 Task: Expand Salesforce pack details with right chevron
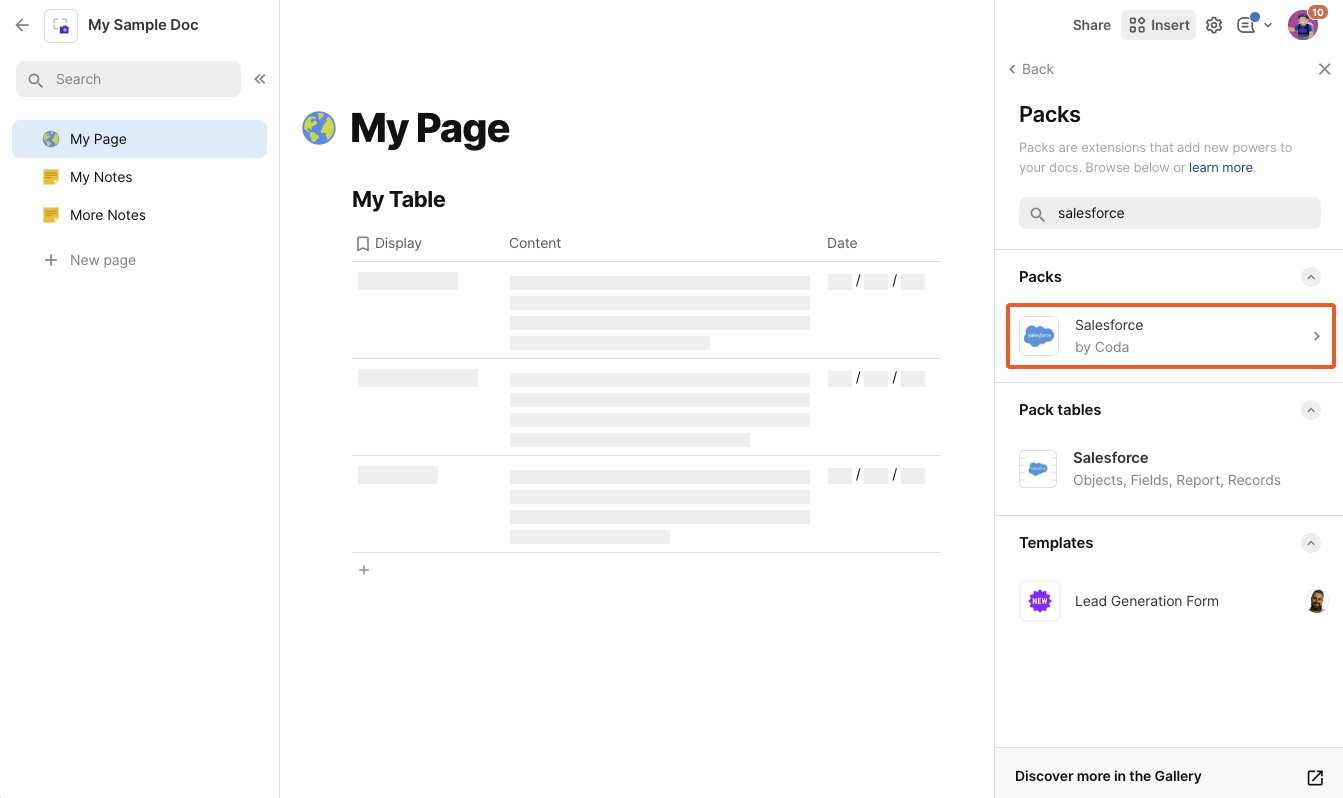coord(1316,336)
